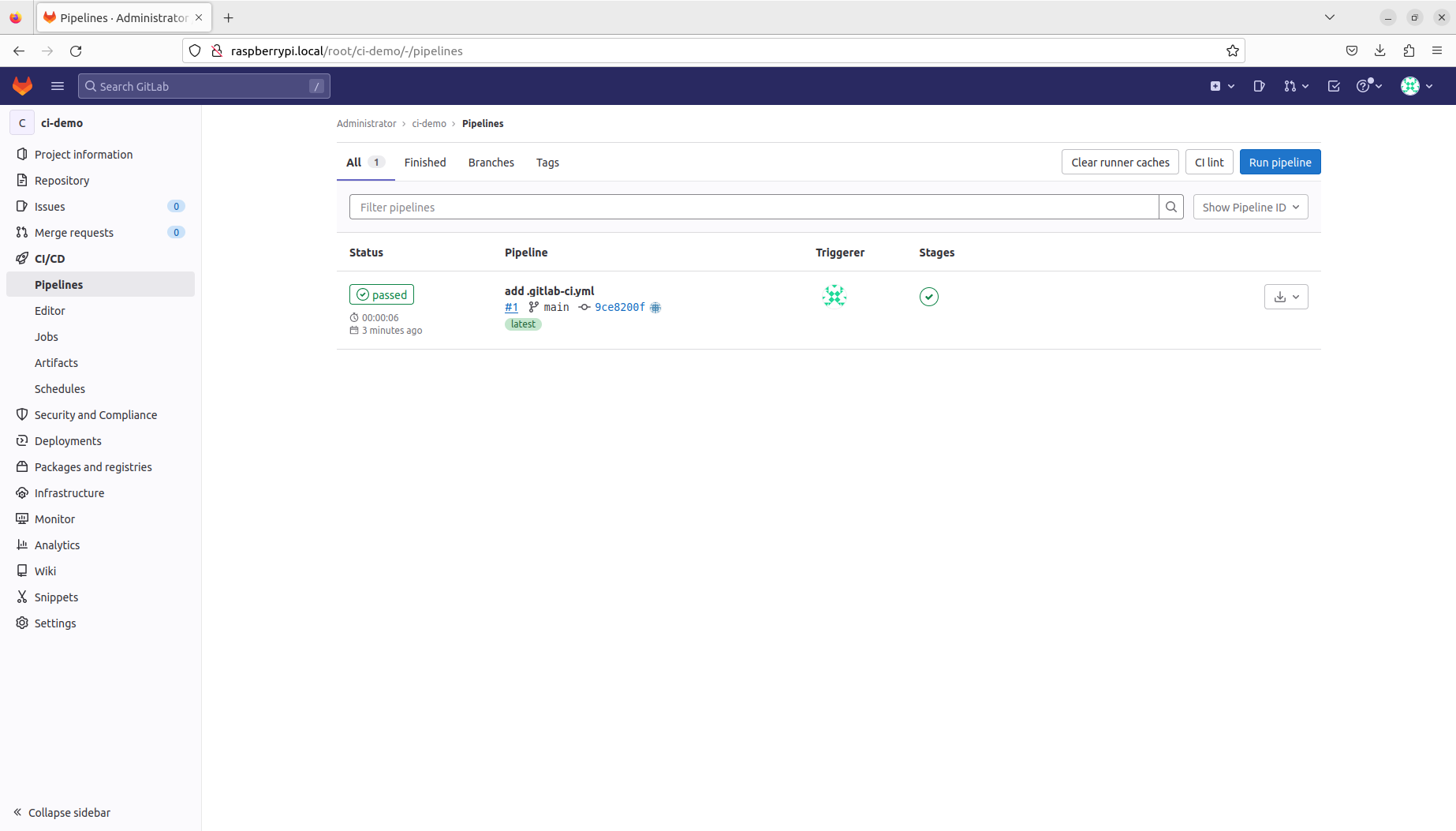Image resolution: width=1456 pixels, height=831 pixels.
Task: Click Save to Pocket icon
Action: (1352, 51)
